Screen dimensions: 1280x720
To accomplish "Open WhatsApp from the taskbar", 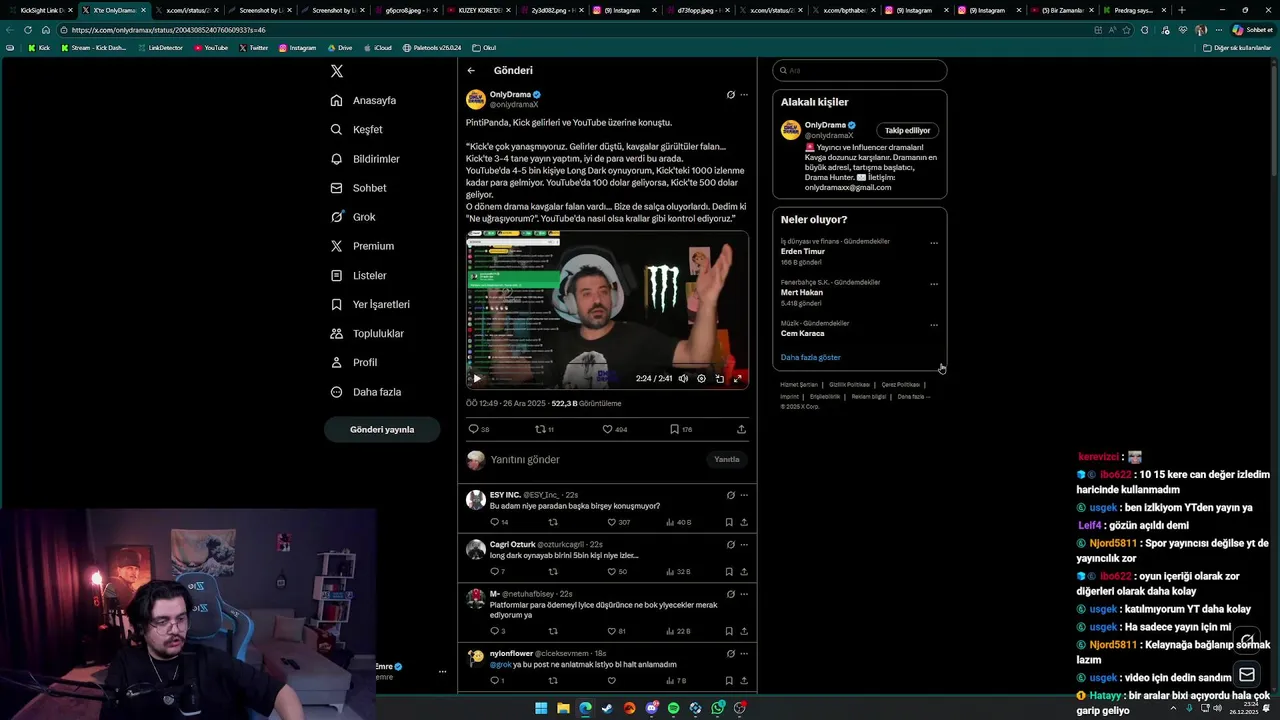I will coord(718,708).
